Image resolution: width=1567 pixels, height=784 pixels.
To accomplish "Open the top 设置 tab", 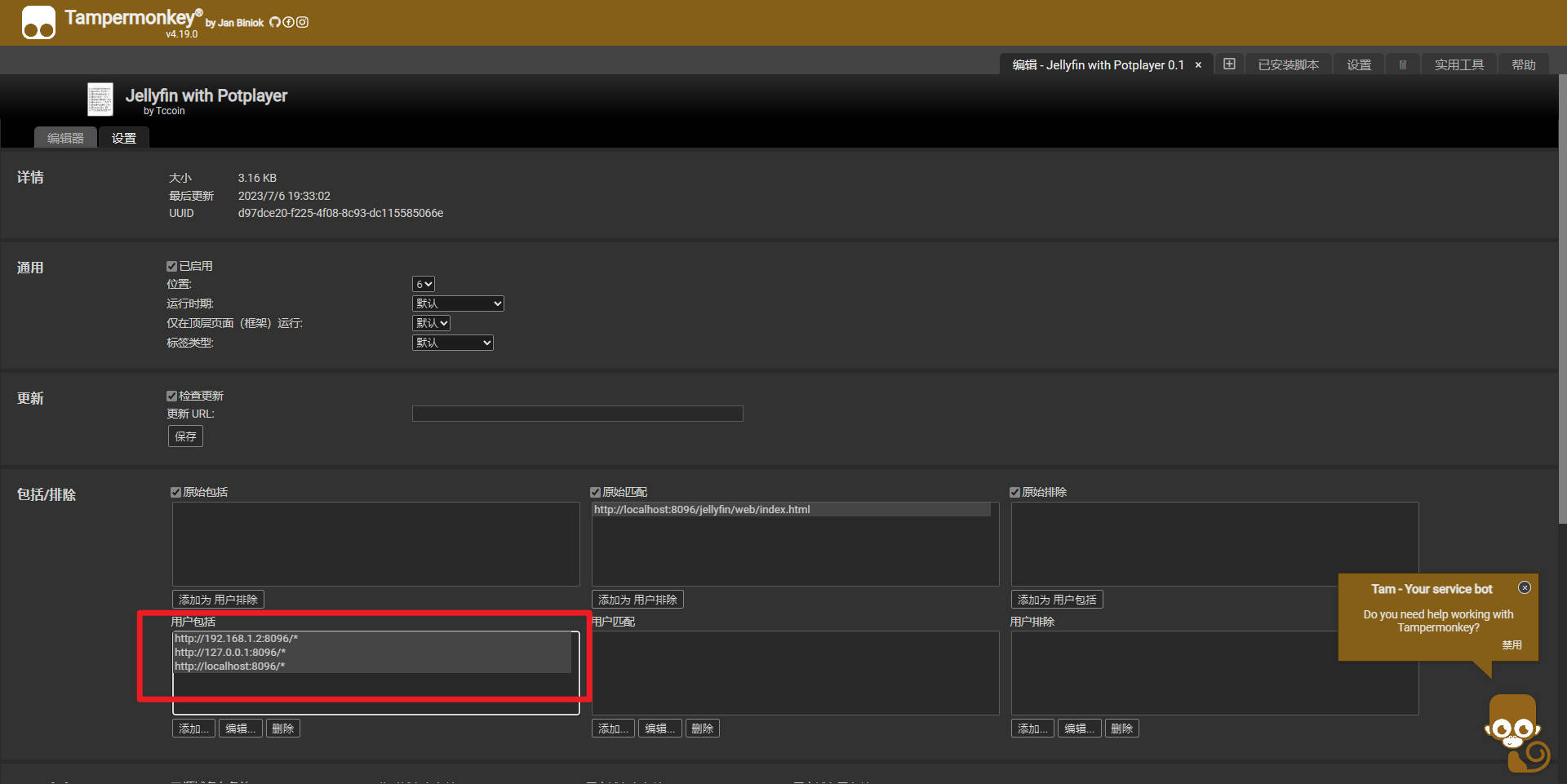I will pos(1359,64).
